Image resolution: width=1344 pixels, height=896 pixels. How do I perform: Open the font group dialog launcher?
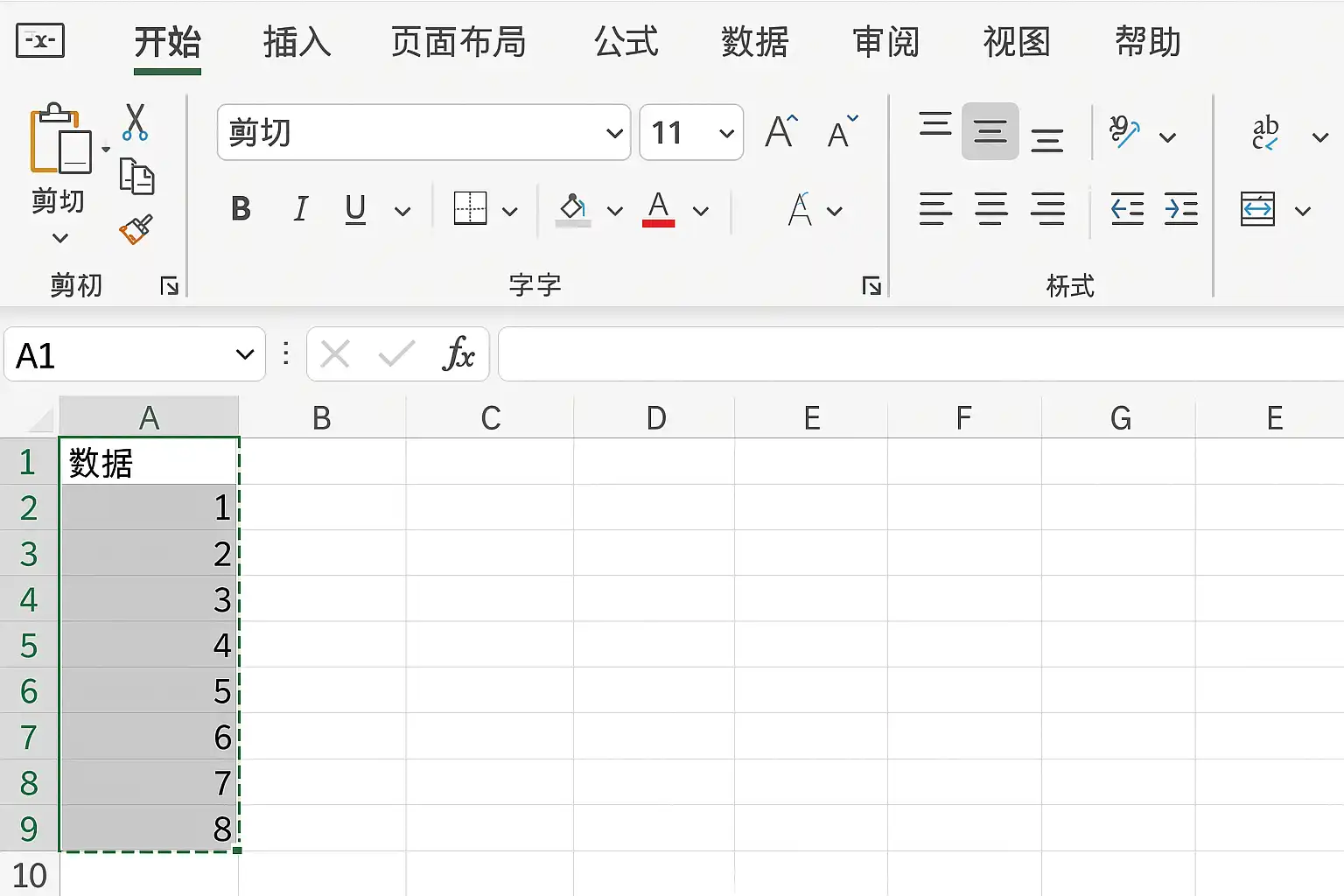871,285
